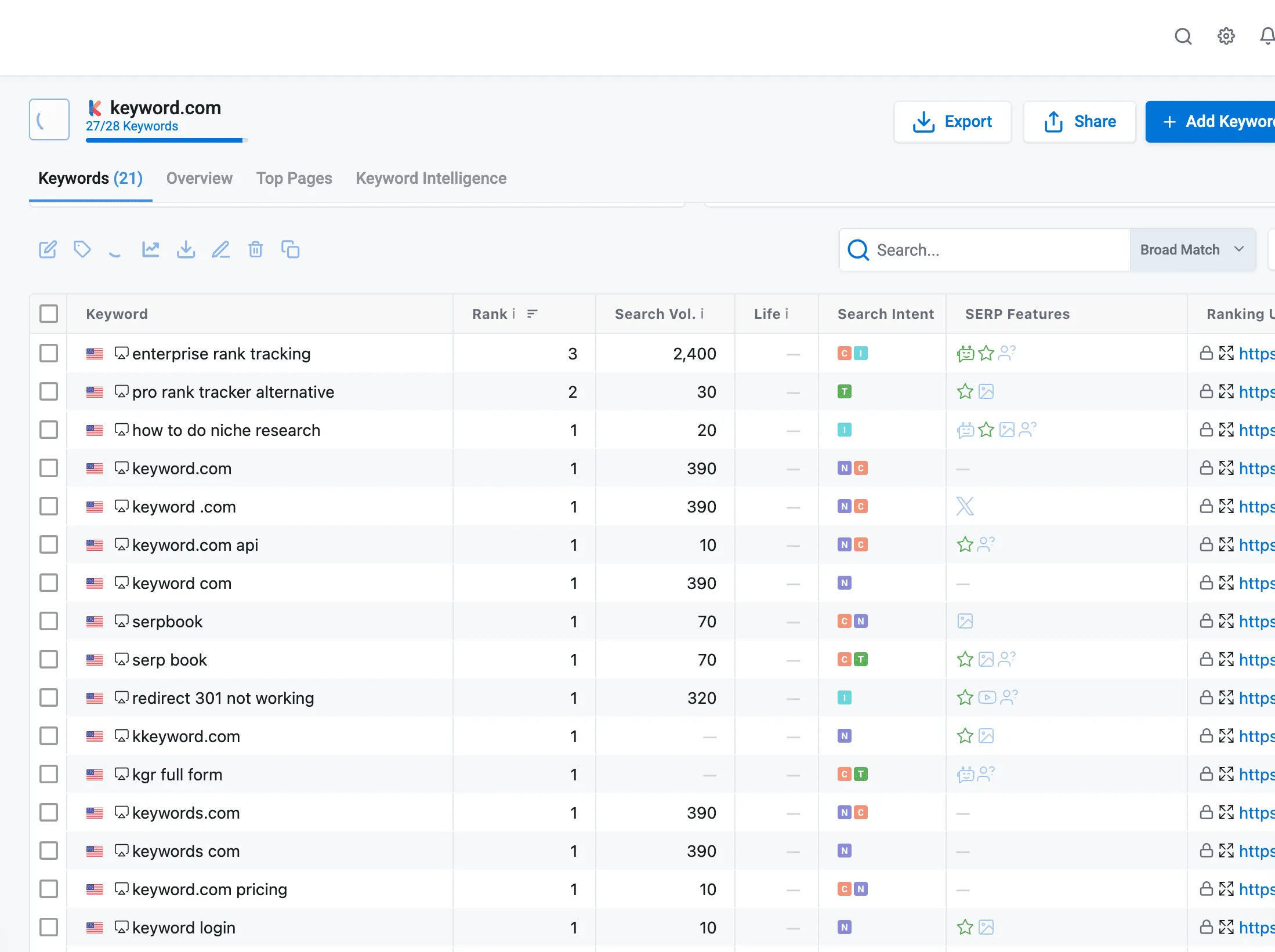Click the notifications bell icon

pyautogui.click(x=1266, y=36)
